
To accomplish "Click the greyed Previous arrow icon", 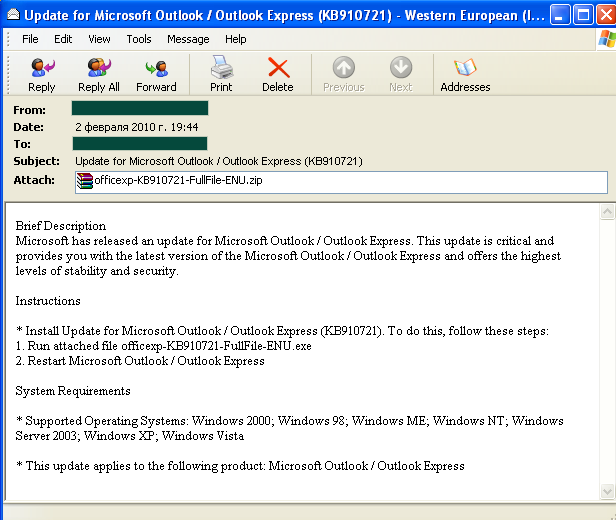I will (x=344, y=67).
